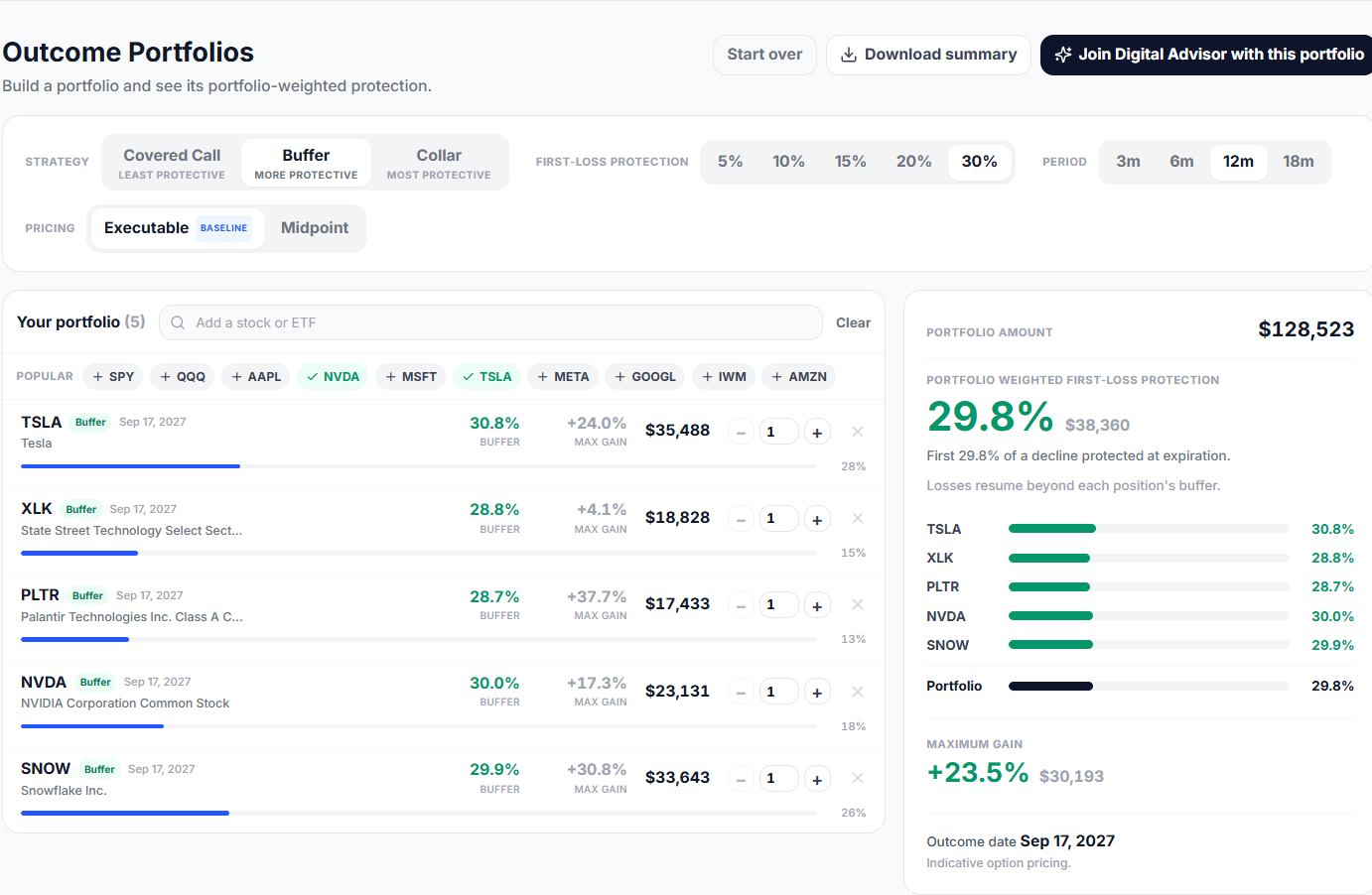Image resolution: width=1372 pixels, height=895 pixels.
Task: Add SPY from popular chips
Action: coord(113,377)
